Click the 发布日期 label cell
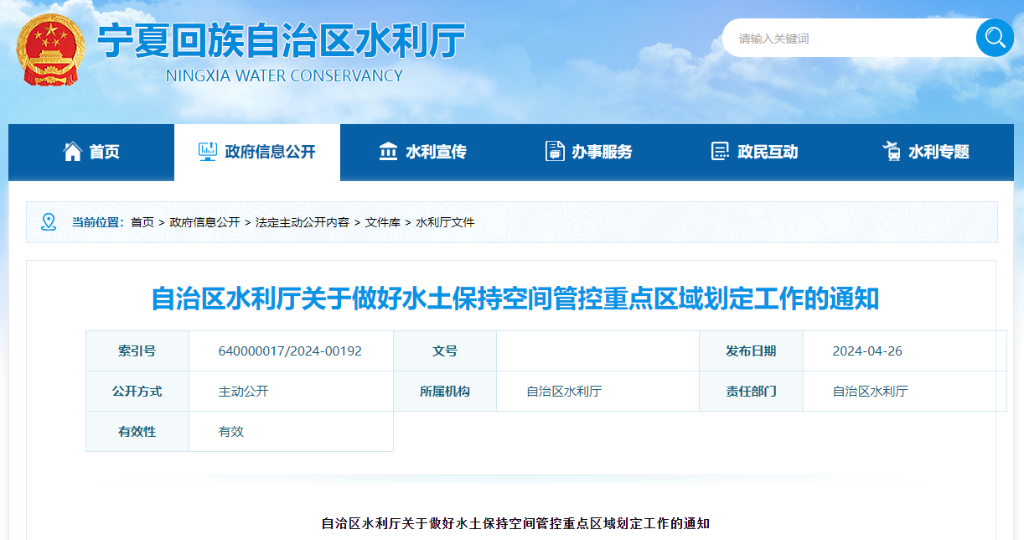 [x=751, y=351]
